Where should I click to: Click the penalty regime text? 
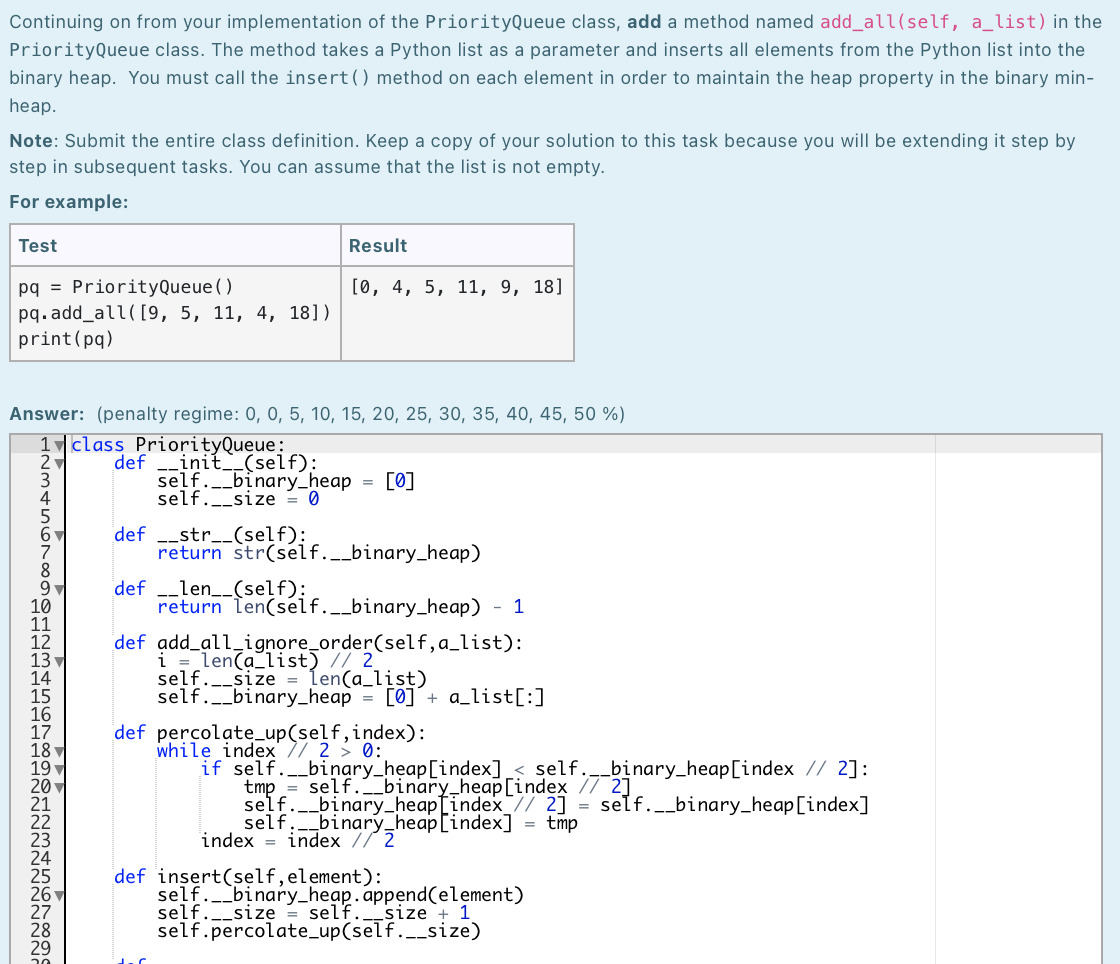361,414
